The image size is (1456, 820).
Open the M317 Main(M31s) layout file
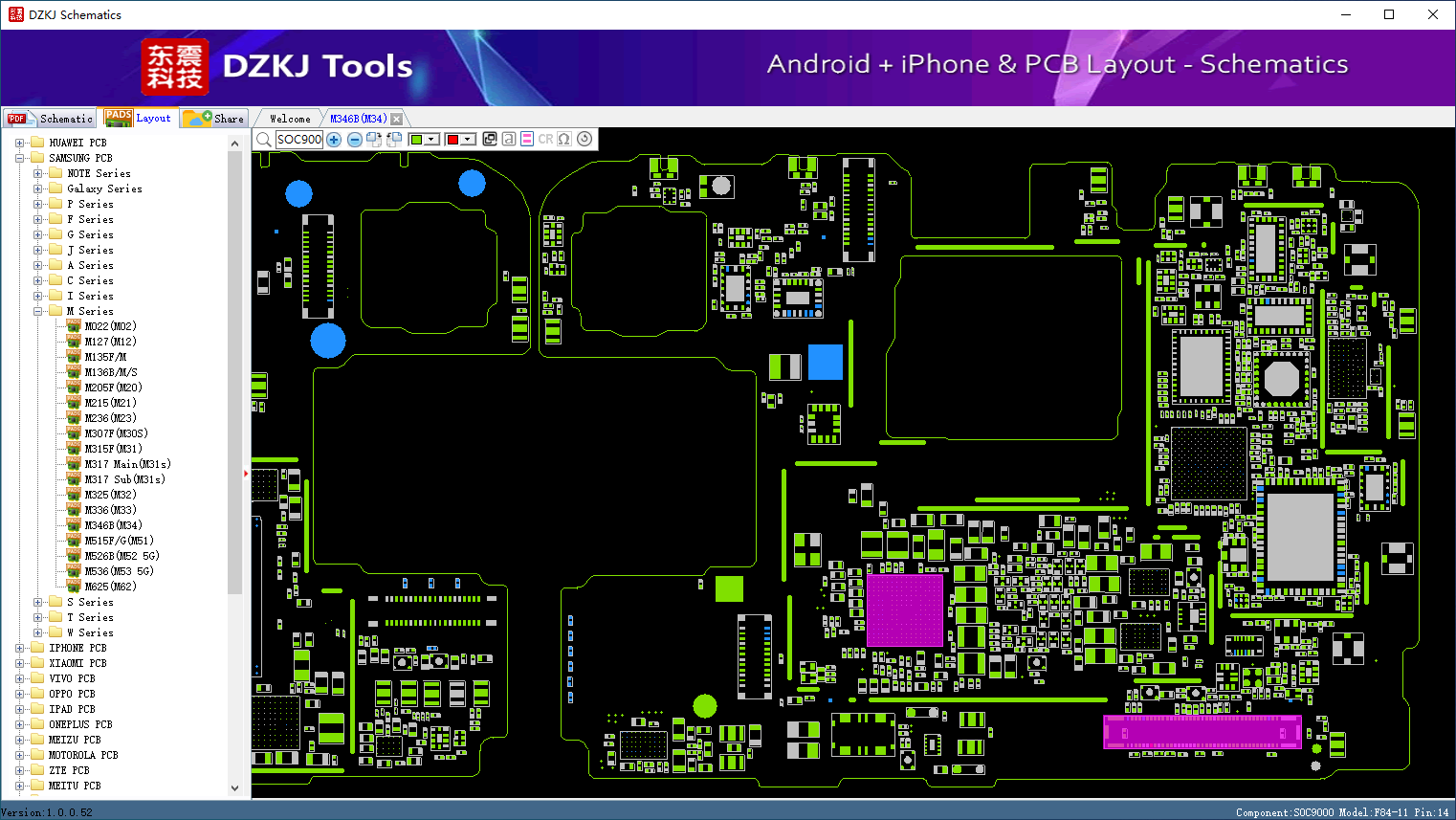127,464
